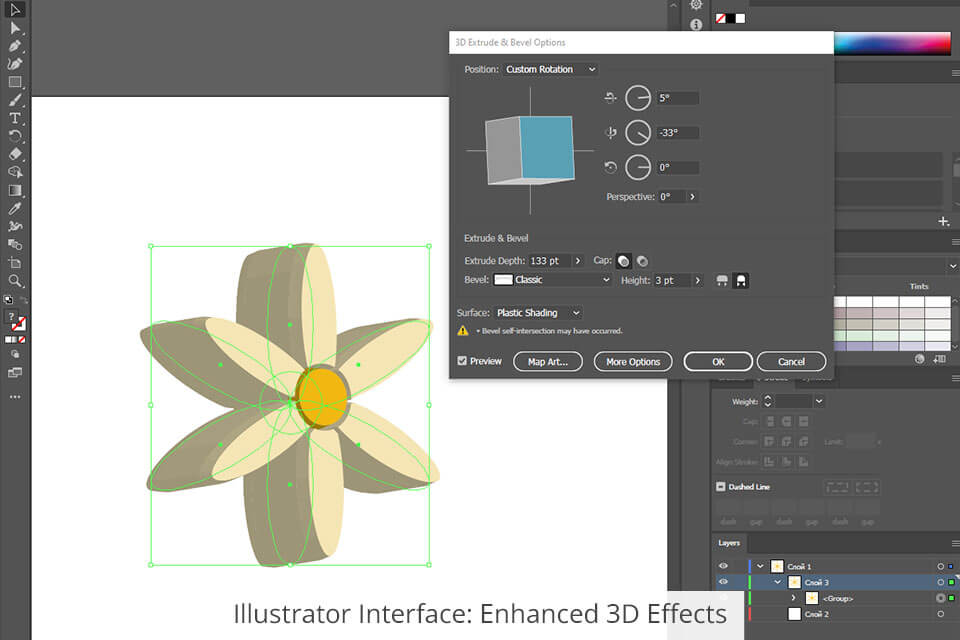The height and width of the screenshot is (640, 960).
Task: Select the Rectangle tool
Action: click(x=15, y=82)
